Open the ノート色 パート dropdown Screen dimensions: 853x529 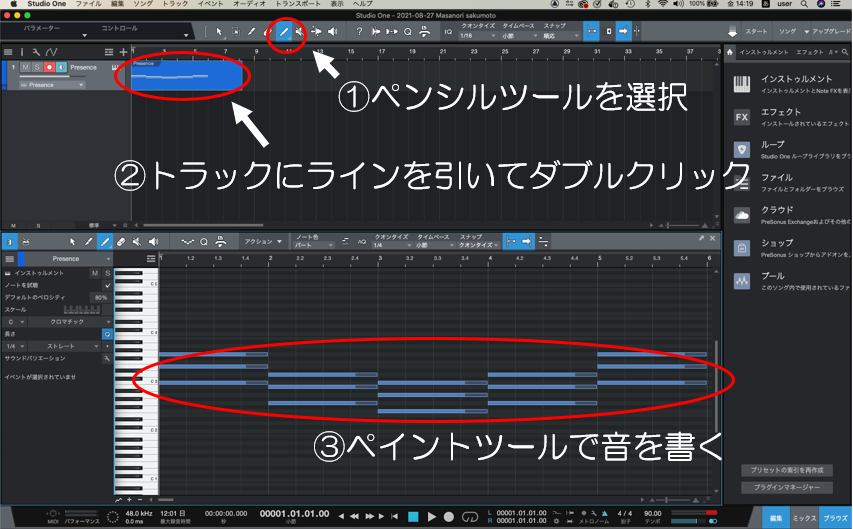coord(314,245)
